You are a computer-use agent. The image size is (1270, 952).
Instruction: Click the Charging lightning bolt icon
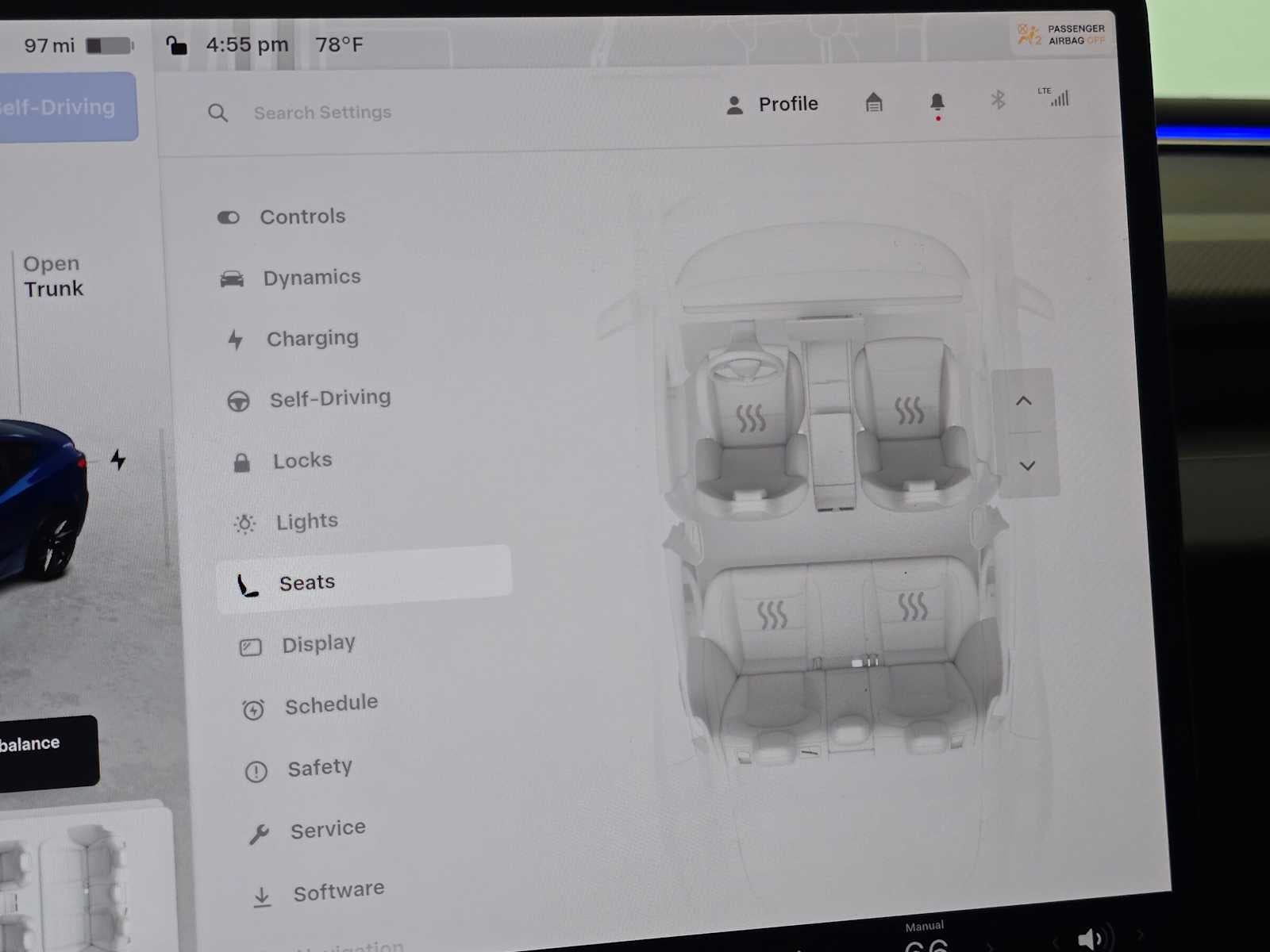(x=235, y=340)
